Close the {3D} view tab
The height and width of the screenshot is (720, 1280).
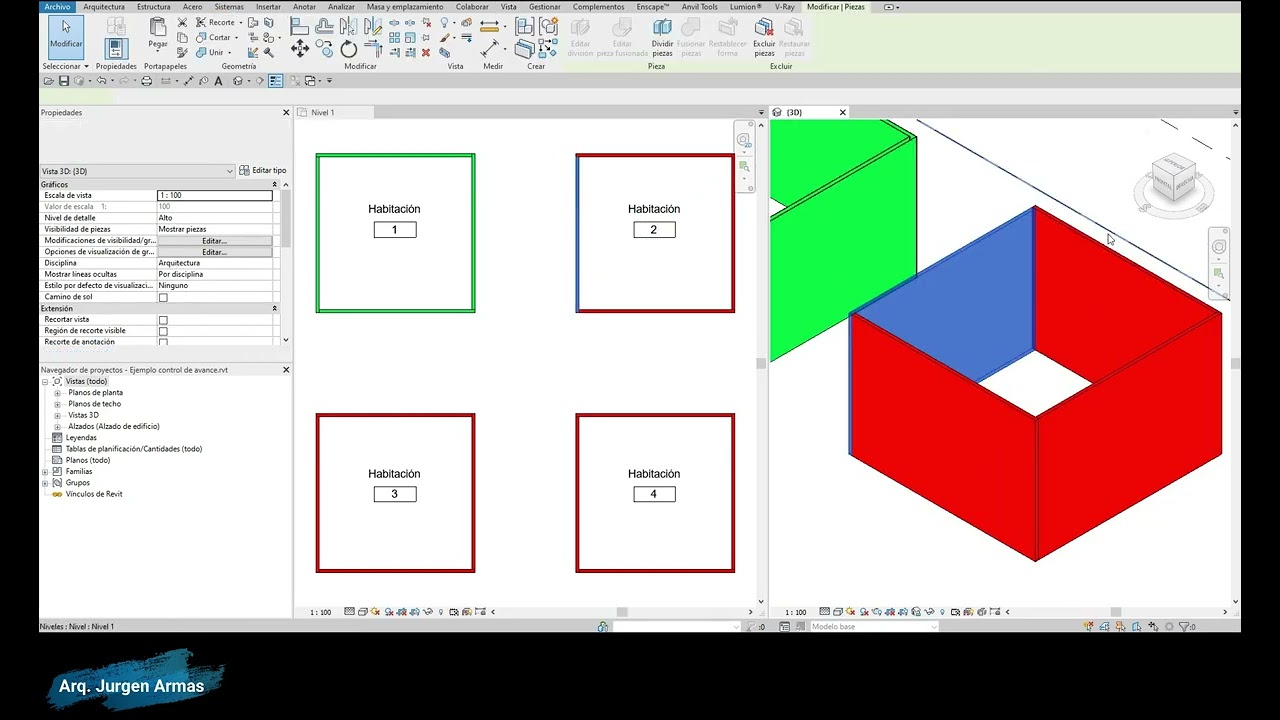point(843,113)
